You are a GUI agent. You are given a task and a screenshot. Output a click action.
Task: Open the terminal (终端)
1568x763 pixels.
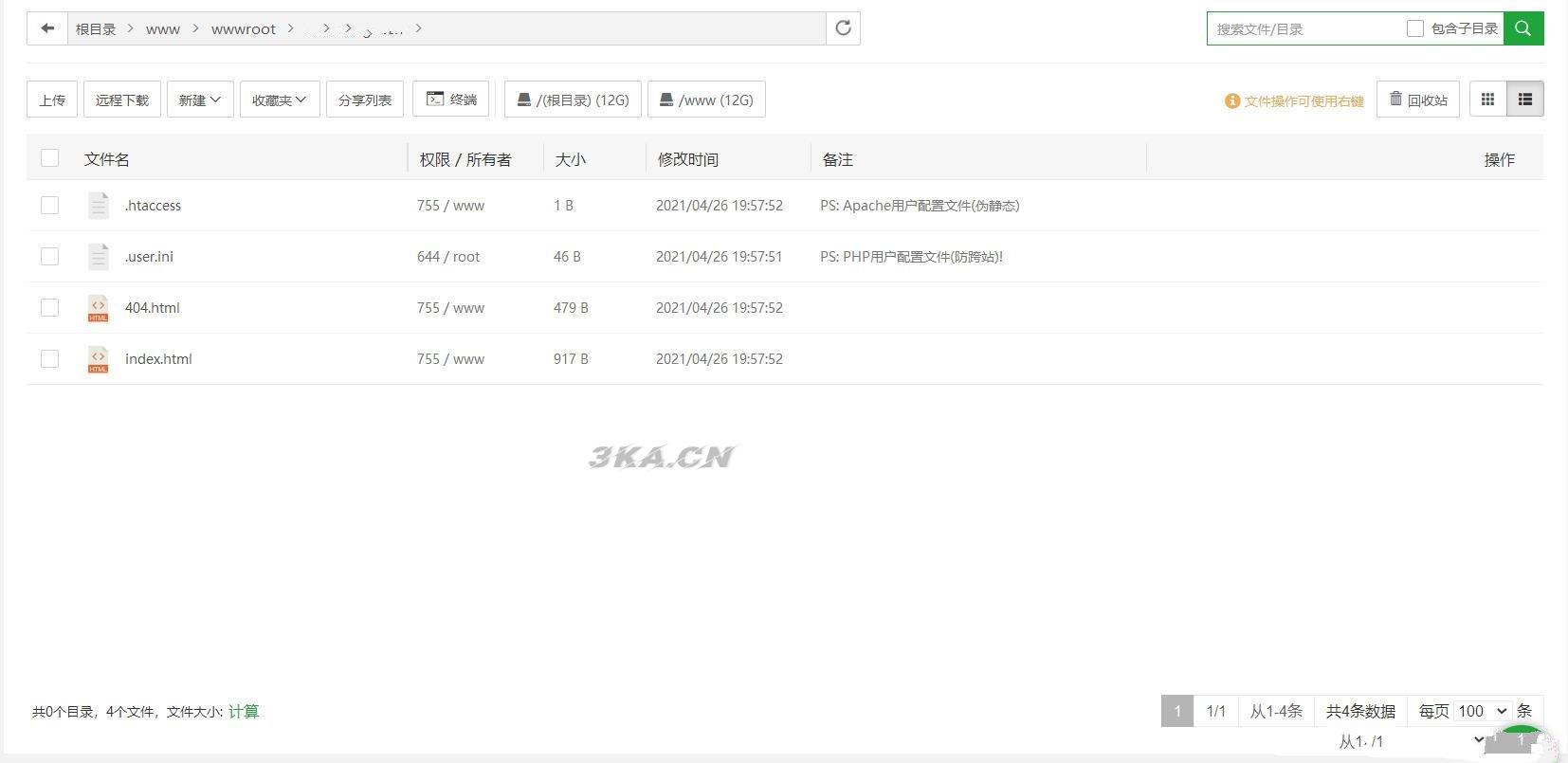tap(450, 100)
